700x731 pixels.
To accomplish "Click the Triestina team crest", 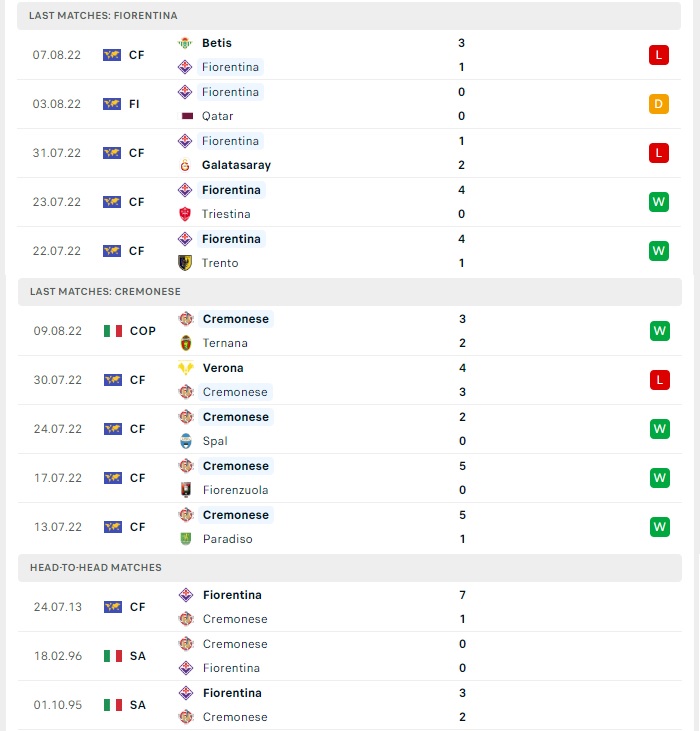I will click(x=185, y=214).
